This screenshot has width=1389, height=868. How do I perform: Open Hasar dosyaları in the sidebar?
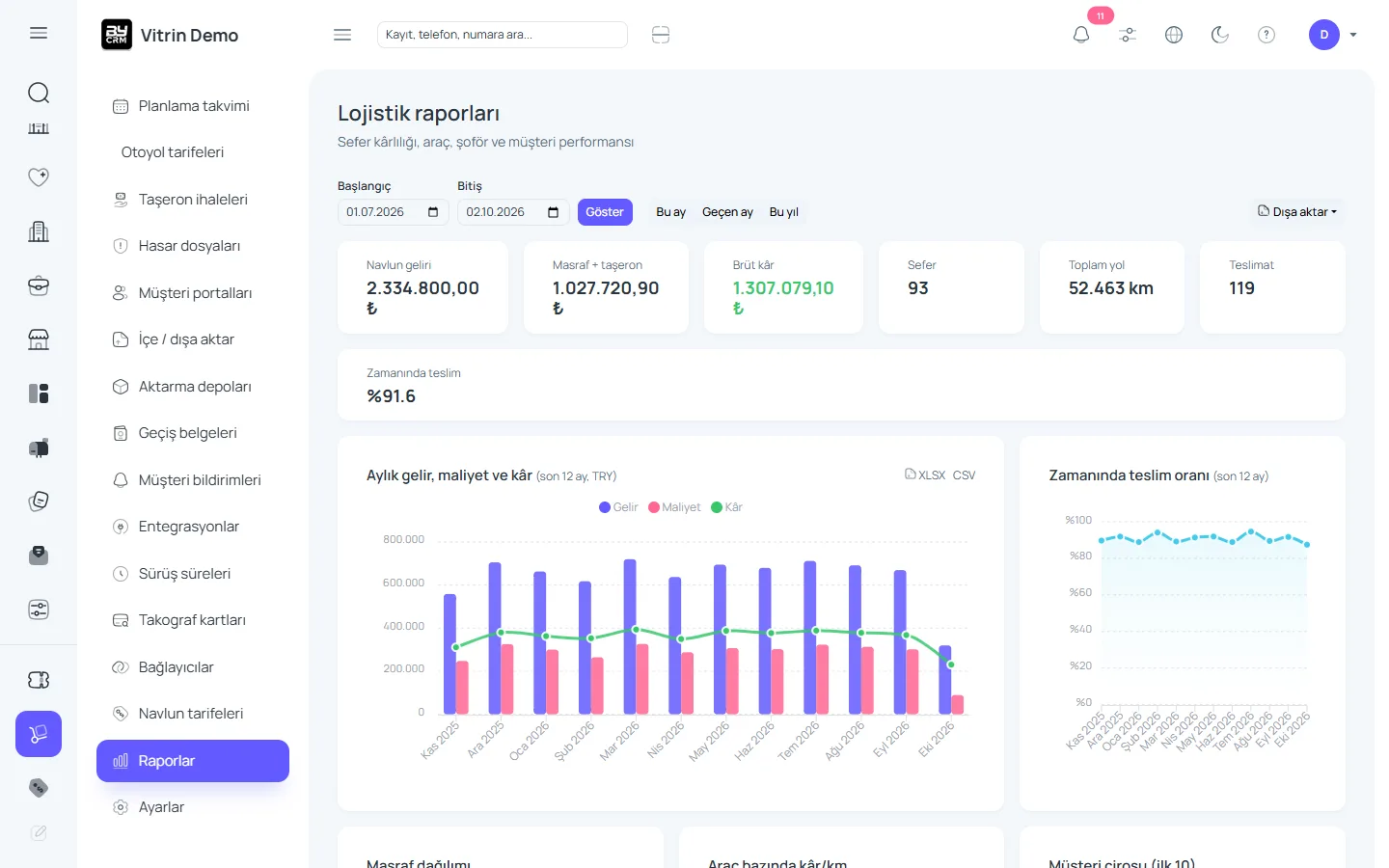coord(193,246)
